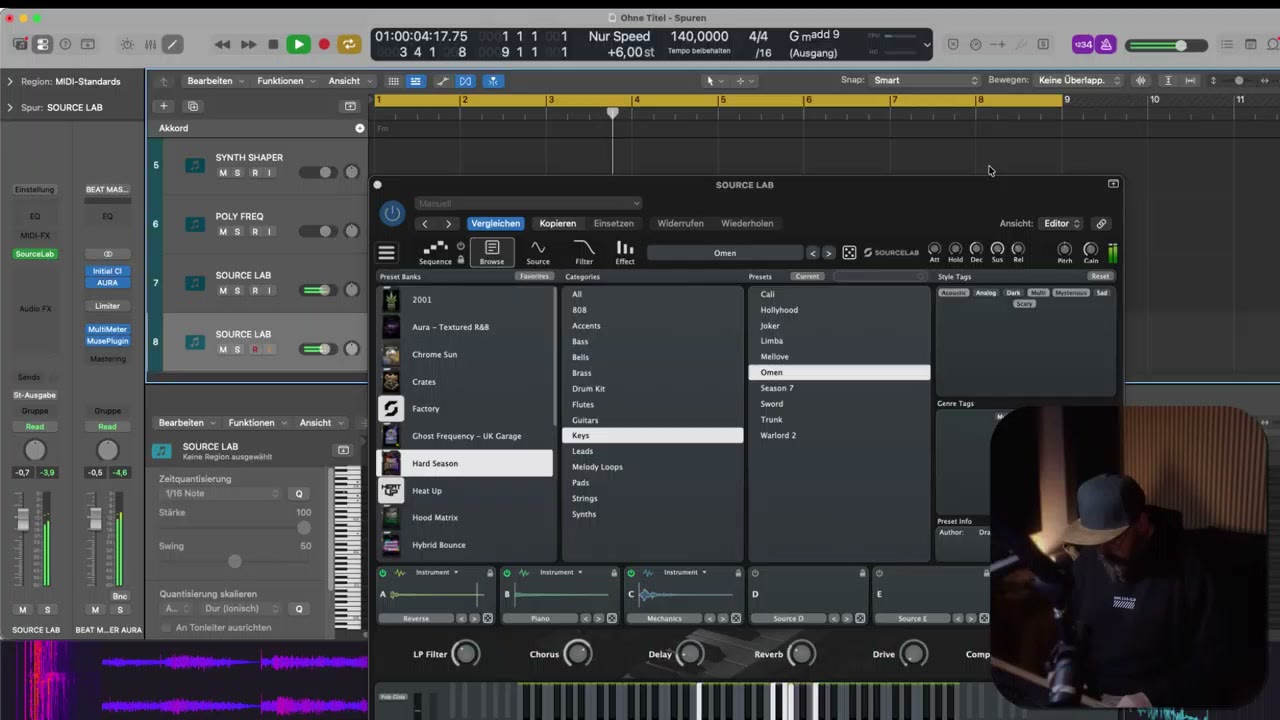Open the Mixer from the control bar

(150, 44)
